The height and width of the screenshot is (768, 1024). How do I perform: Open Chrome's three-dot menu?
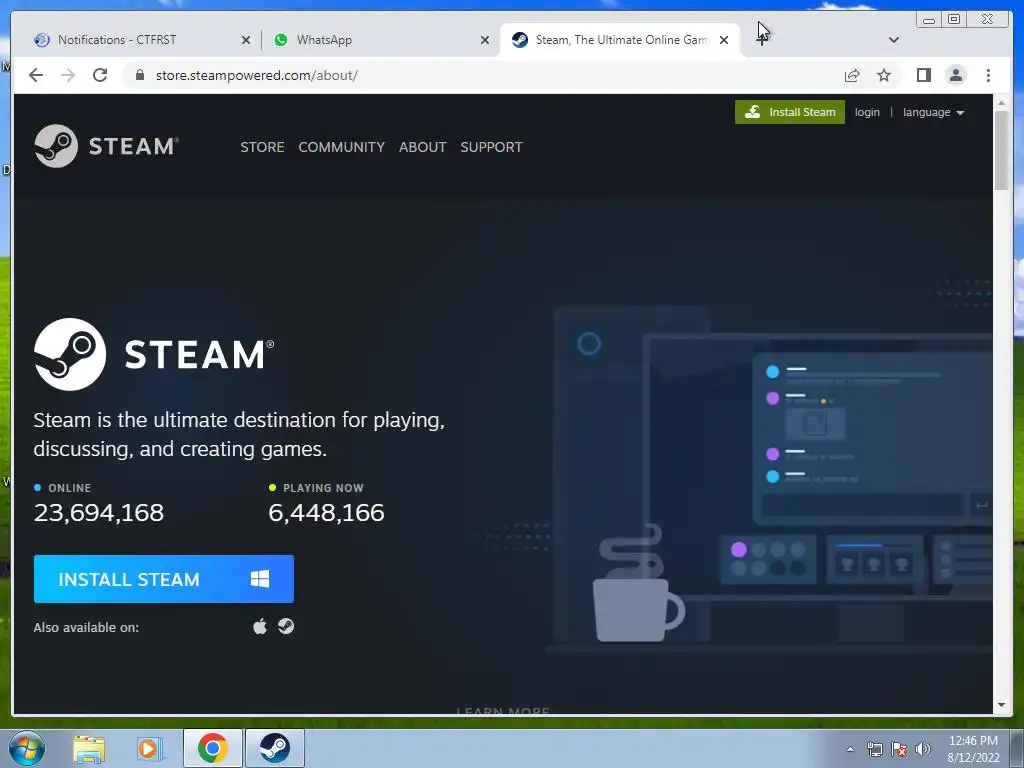[x=988, y=75]
